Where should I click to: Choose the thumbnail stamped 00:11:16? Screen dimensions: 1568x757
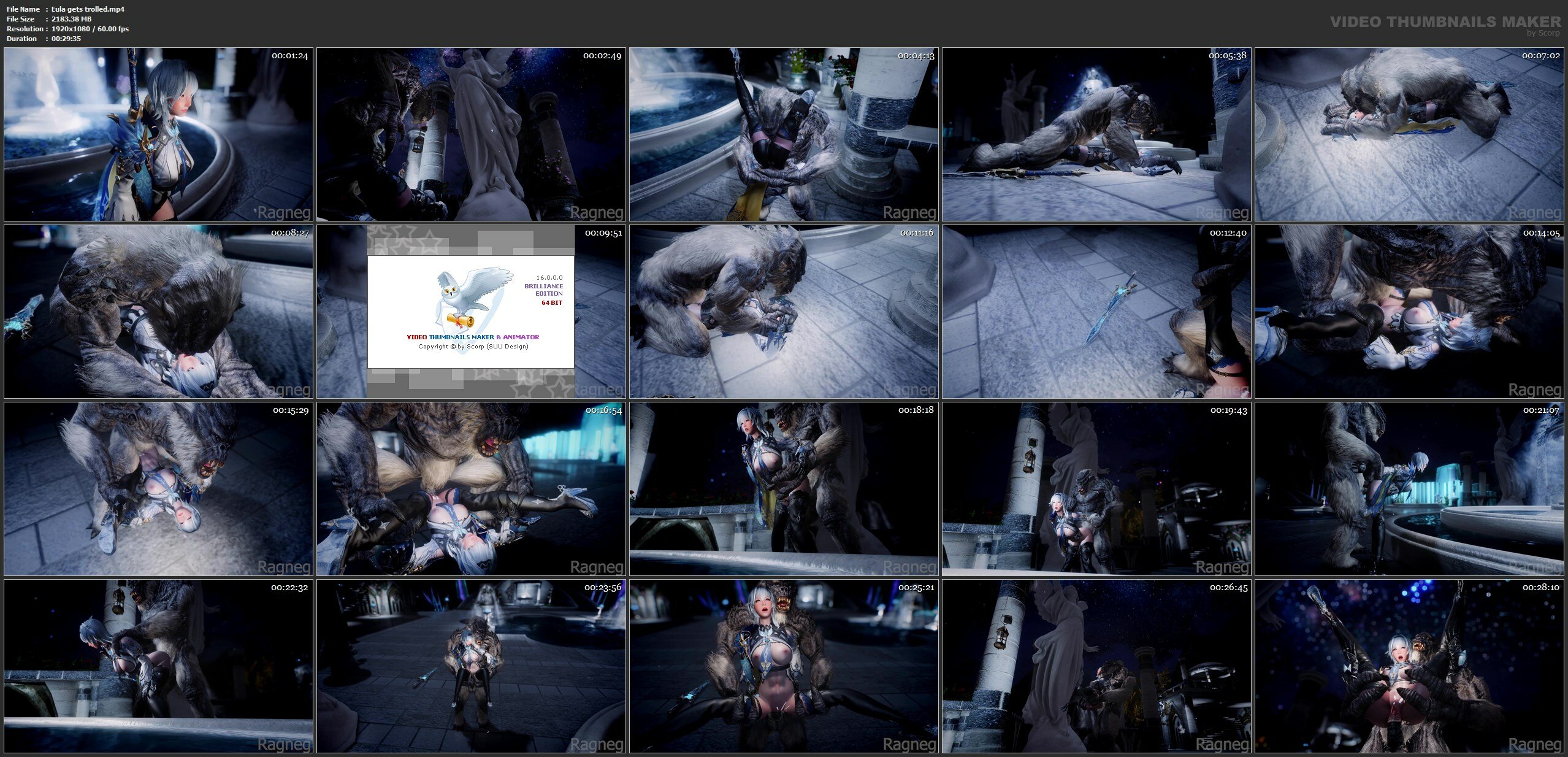784,312
